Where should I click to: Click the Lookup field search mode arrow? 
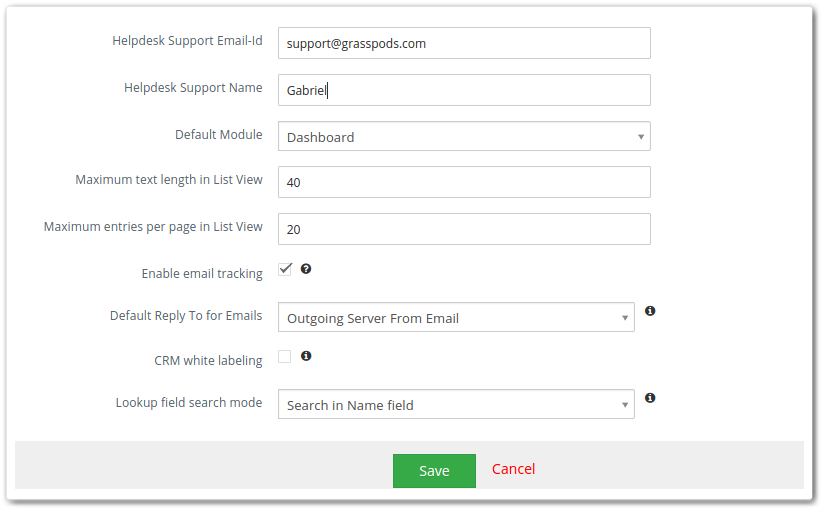click(625, 405)
